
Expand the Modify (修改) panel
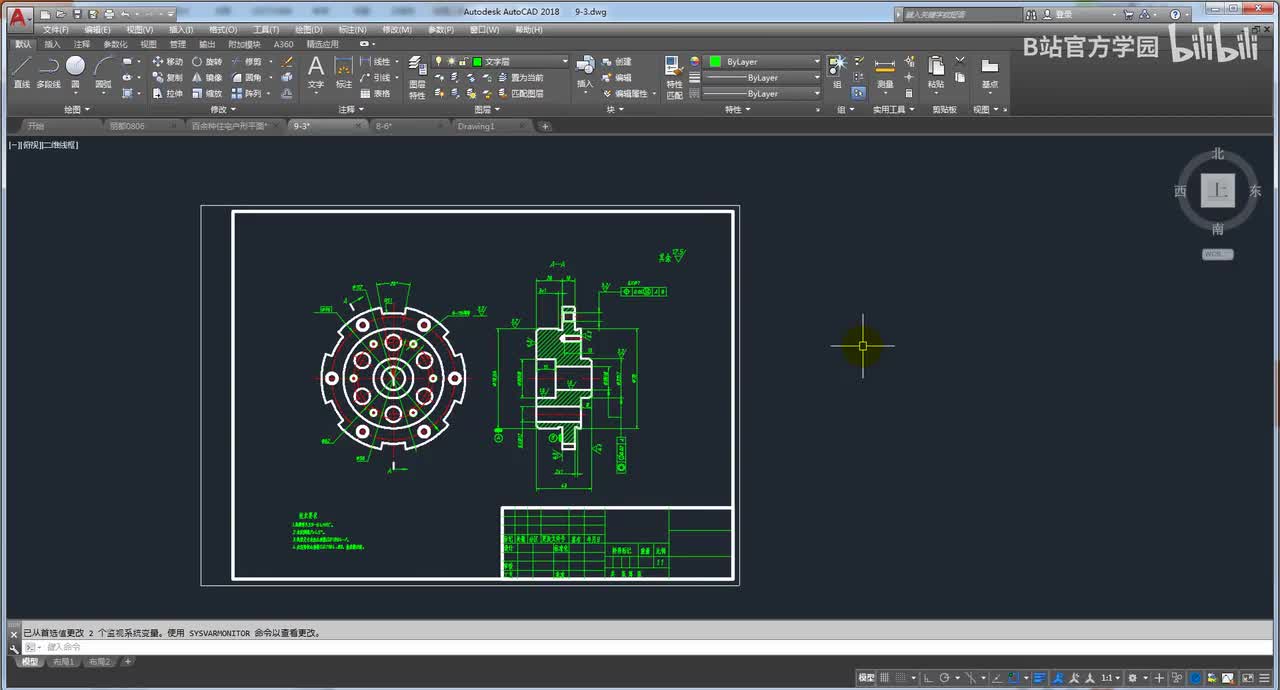pos(223,110)
